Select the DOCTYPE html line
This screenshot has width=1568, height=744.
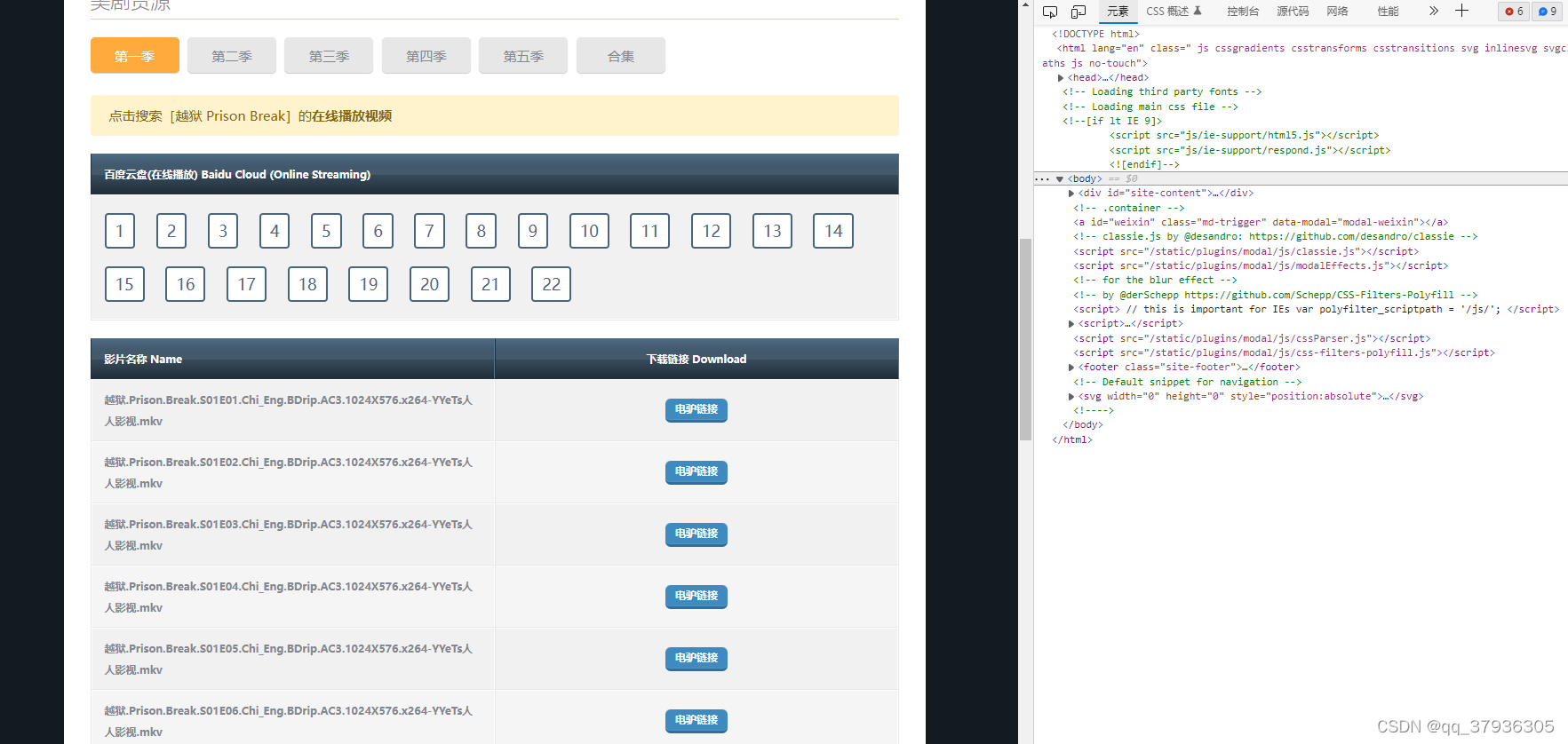[x=1095, y=35]
